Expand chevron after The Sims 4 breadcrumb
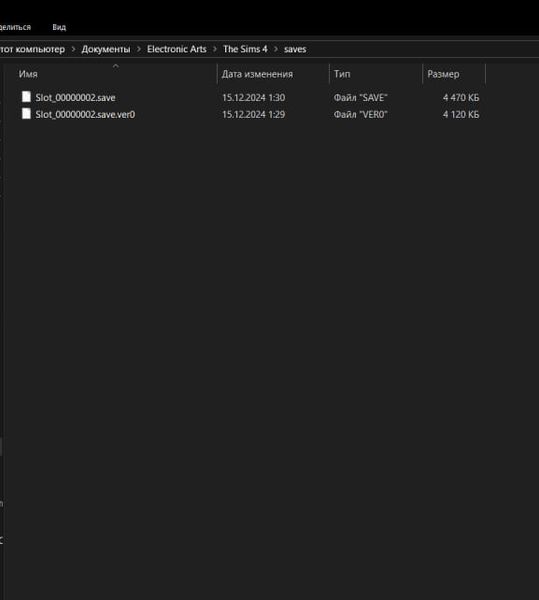Viewport: 539px width, 600px height. point(276,49)
